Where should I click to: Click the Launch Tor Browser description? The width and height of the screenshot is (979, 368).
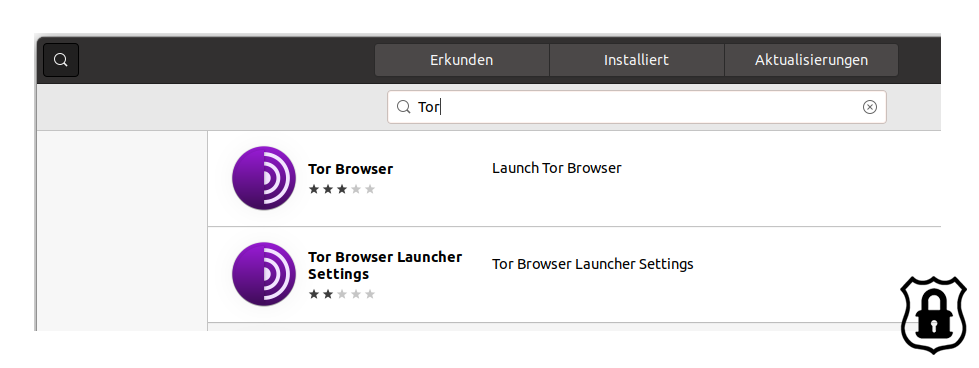click(556, 168)
